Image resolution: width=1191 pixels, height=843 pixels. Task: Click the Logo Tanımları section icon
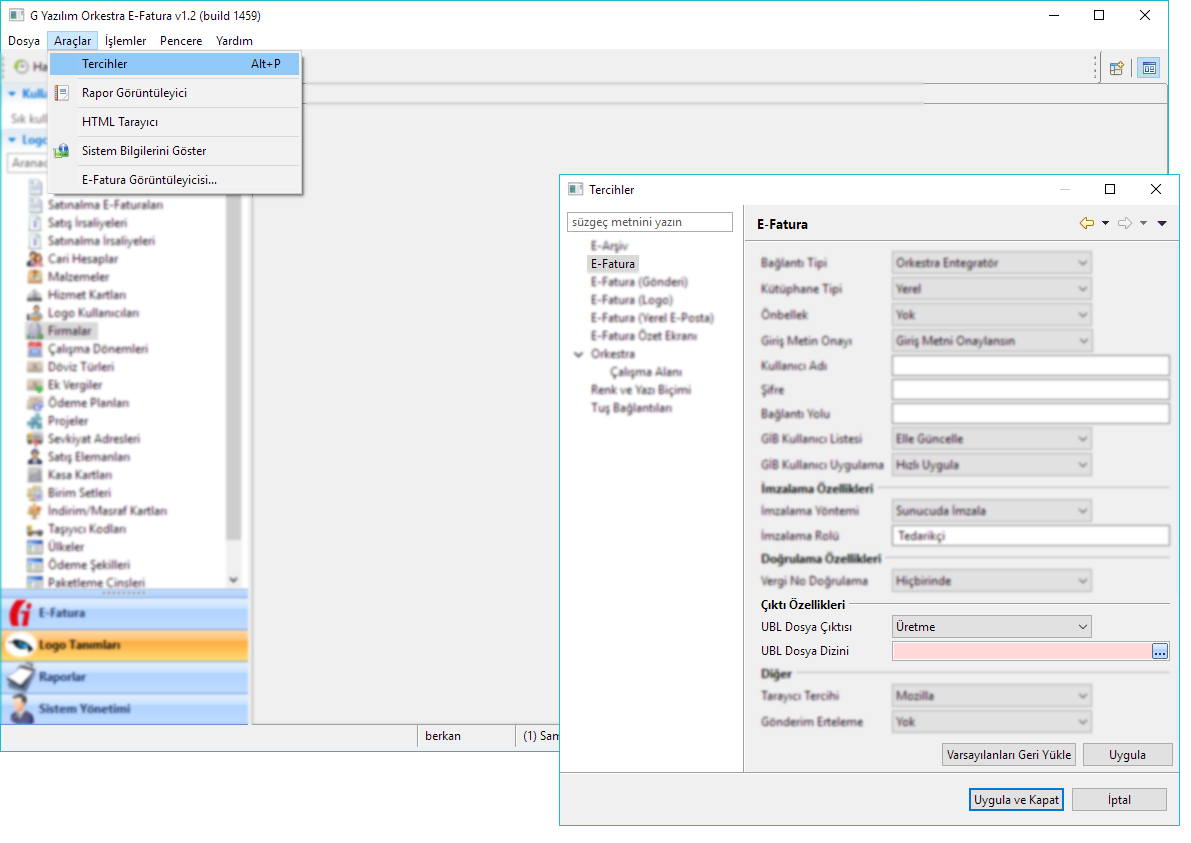[21, 646]
